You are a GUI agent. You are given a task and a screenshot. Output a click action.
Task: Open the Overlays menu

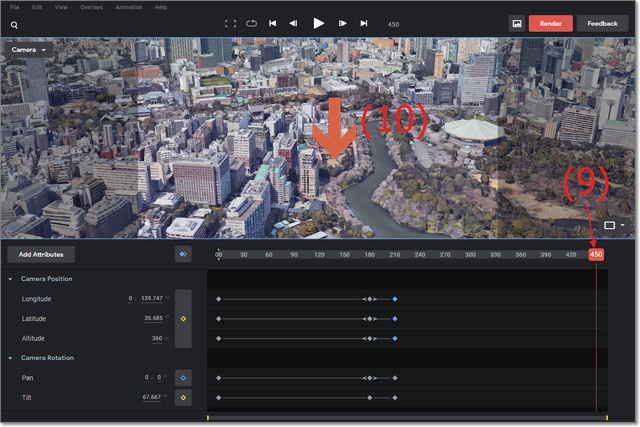(92, 7)
